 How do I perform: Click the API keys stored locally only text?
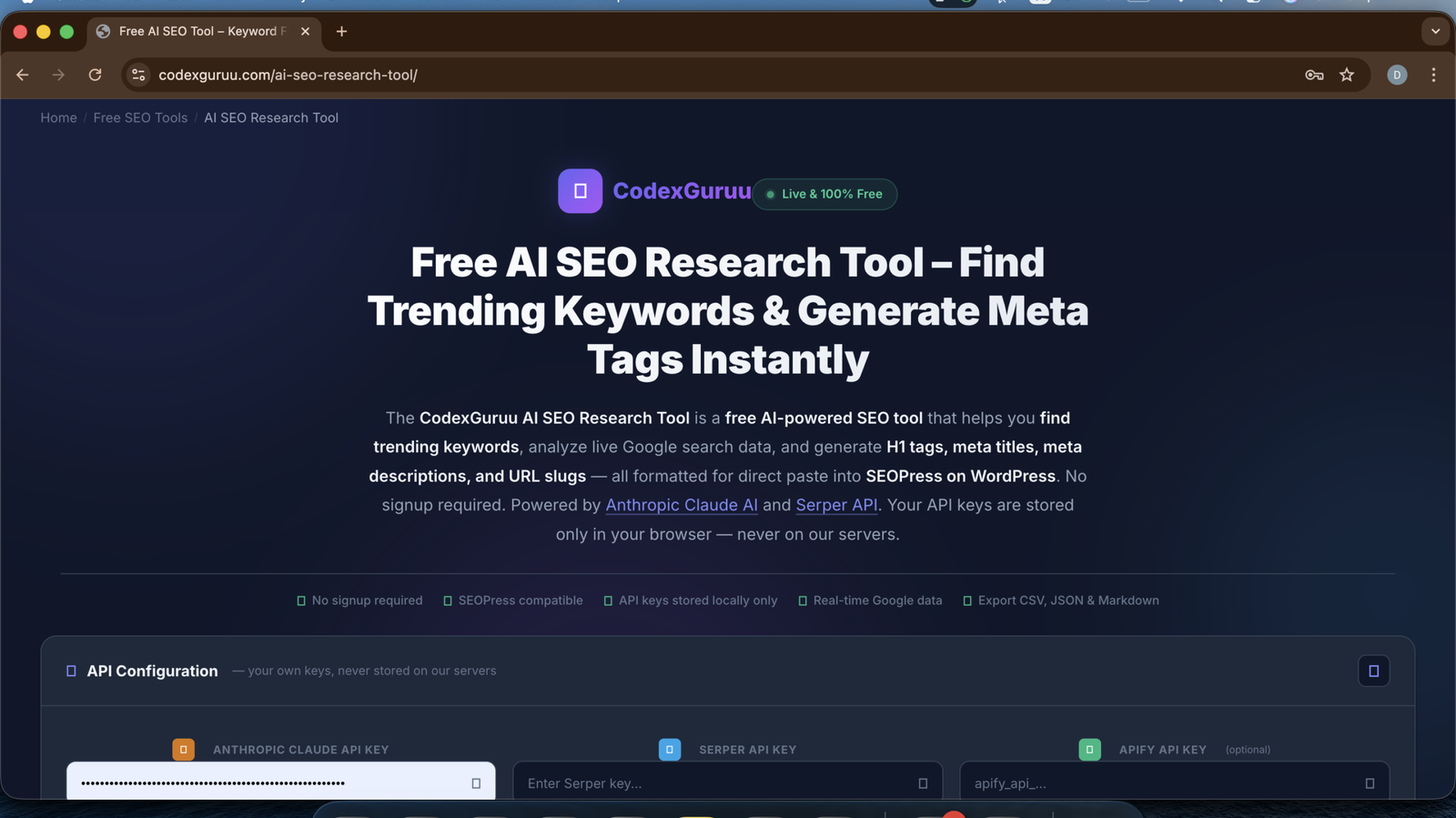tap(698, 601)
